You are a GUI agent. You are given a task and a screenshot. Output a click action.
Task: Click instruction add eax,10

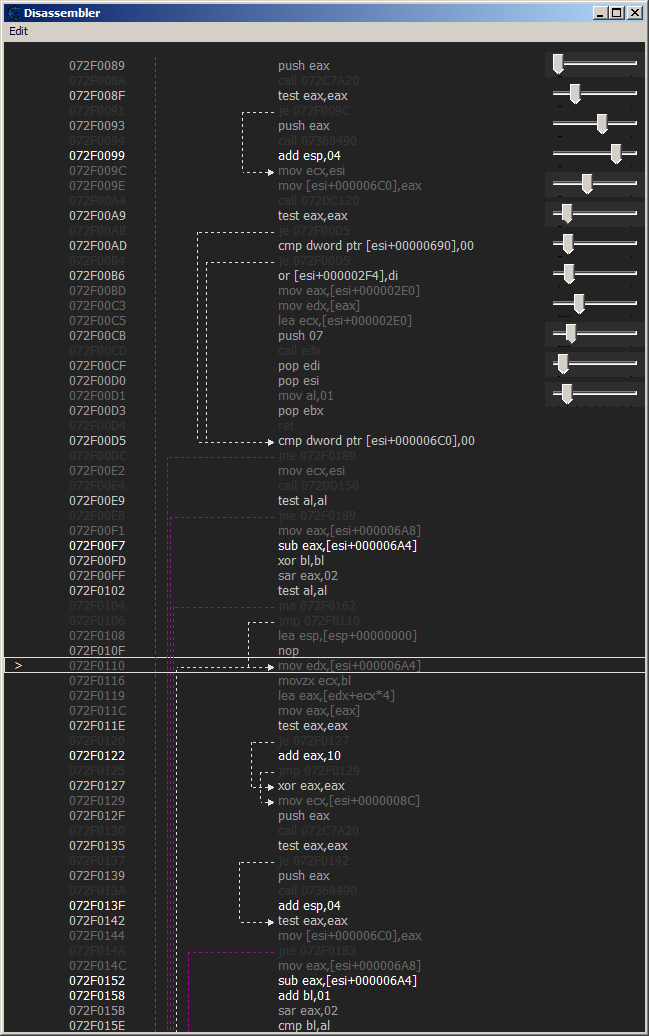pos(309,756)
